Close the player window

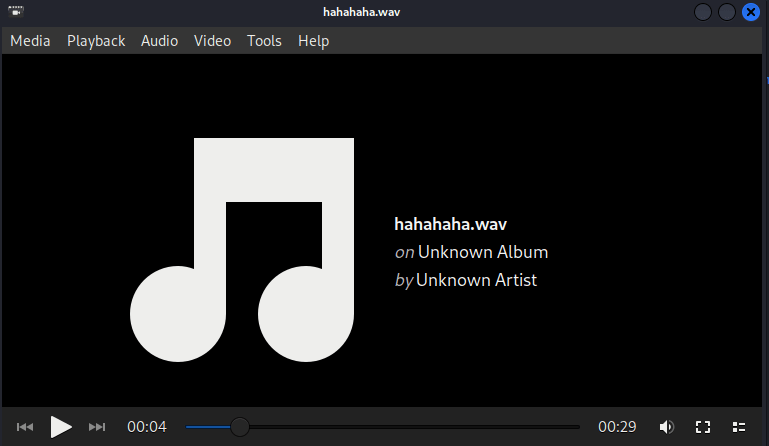coord(750,12)
